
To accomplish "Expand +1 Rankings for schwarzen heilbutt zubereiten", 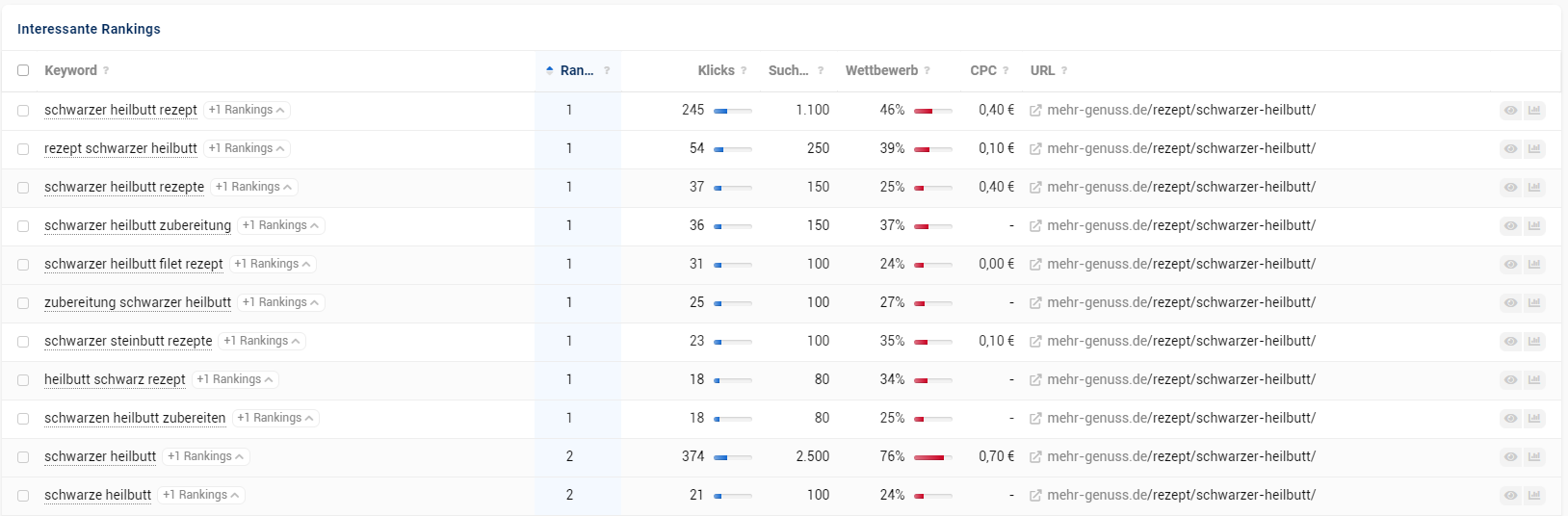I will coord(275,418).
